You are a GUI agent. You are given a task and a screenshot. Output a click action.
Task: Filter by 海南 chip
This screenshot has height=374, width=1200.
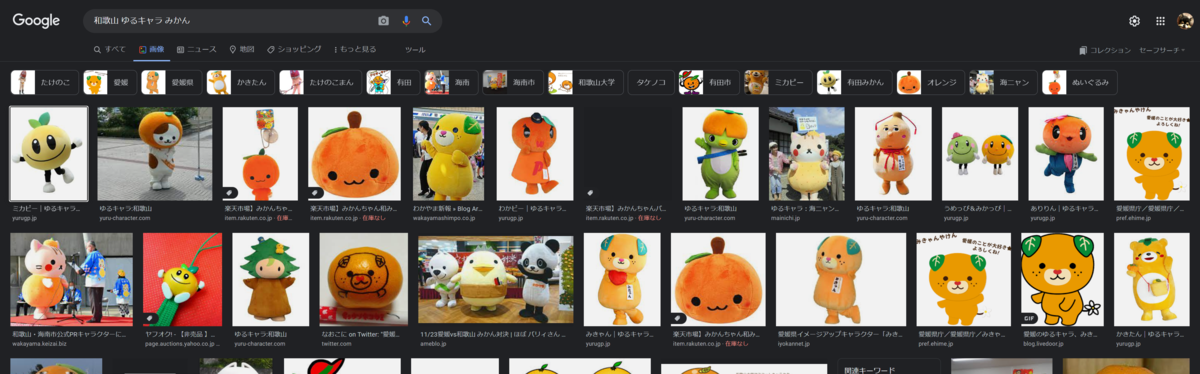450,82
